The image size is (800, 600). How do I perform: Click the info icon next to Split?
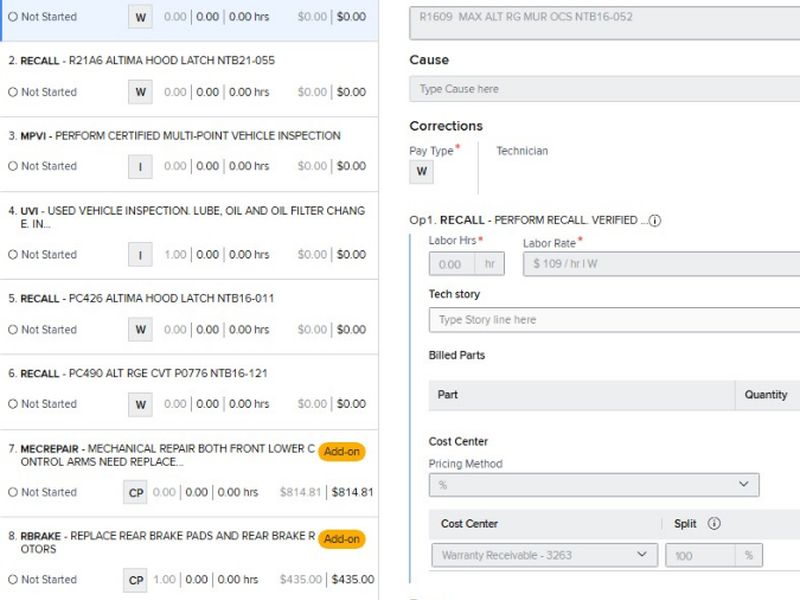[714, 523]
